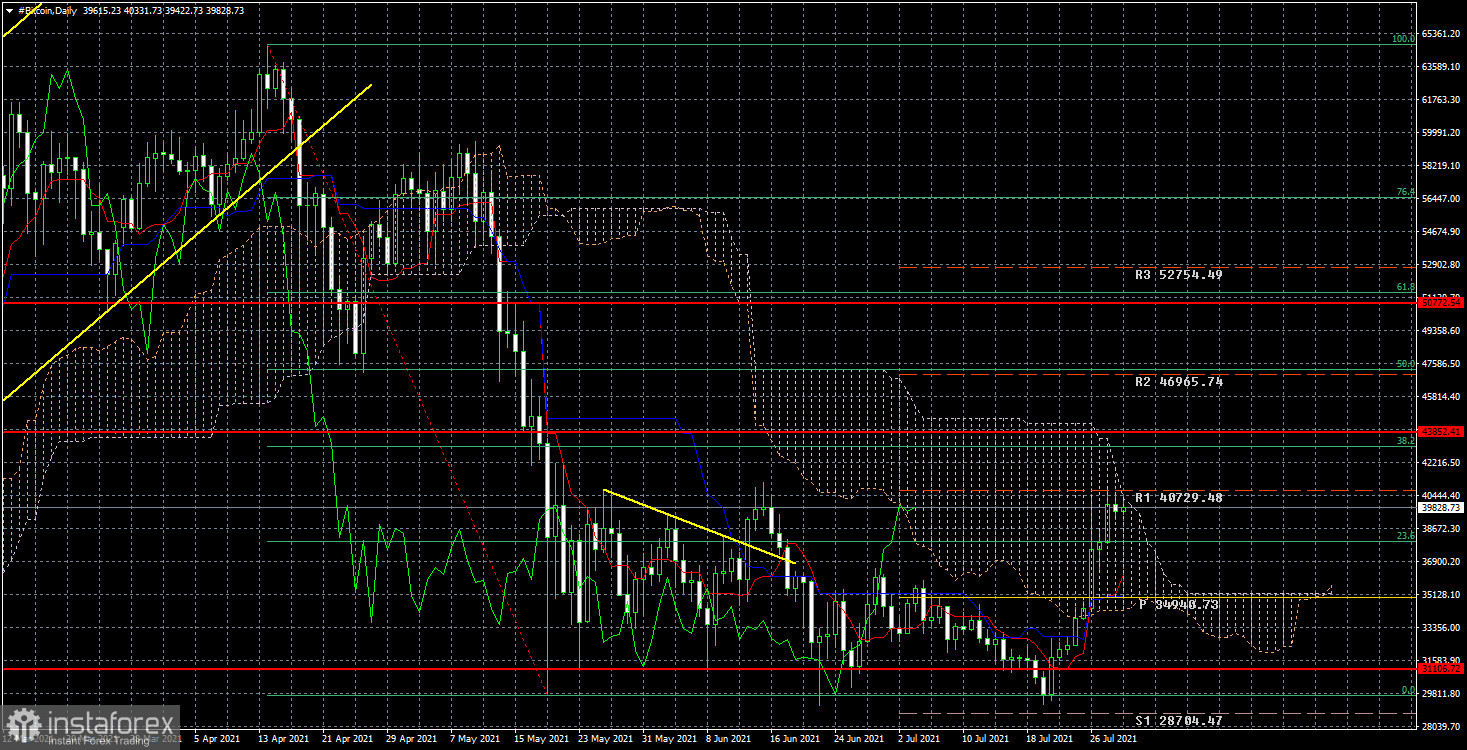Click the 50.0 Fibonacci level label

coord(1405,364)
